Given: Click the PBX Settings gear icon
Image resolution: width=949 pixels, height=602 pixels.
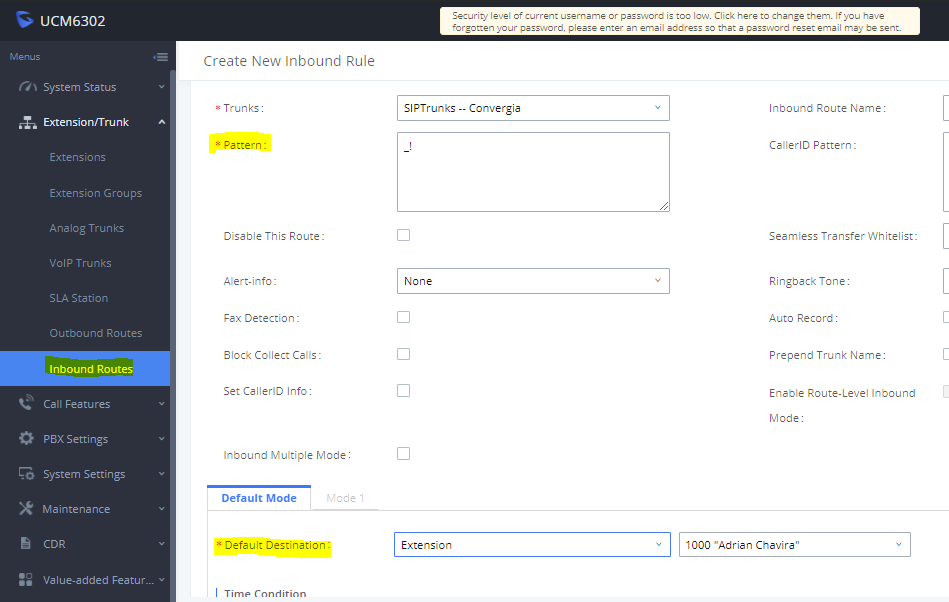Looking at the screenshot, I should click(26, 439).
